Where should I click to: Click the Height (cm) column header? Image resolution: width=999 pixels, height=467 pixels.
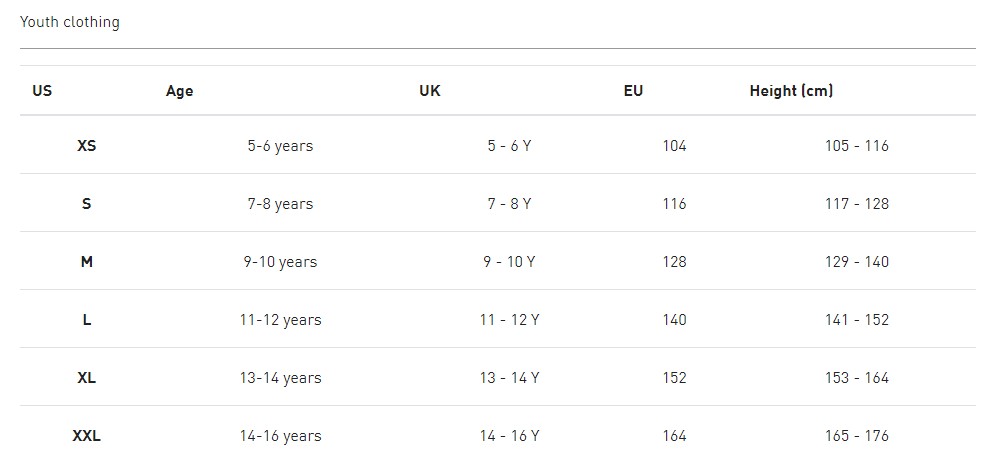791,91
